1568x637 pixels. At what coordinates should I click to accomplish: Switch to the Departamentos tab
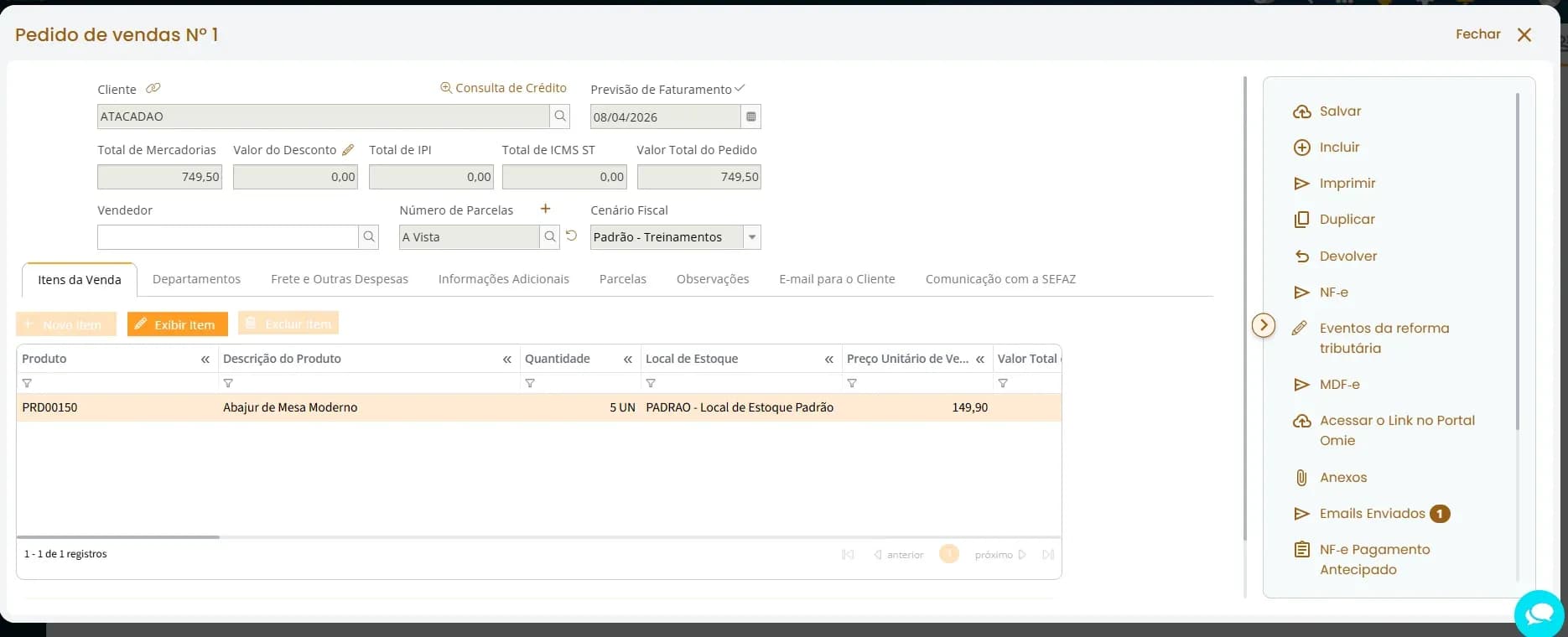tap(196, 279)
